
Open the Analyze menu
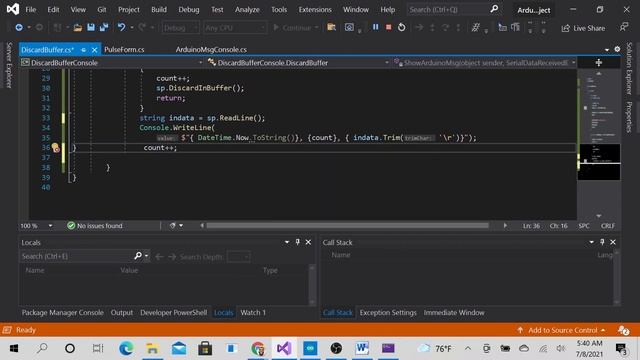click(x=247, y=9)
